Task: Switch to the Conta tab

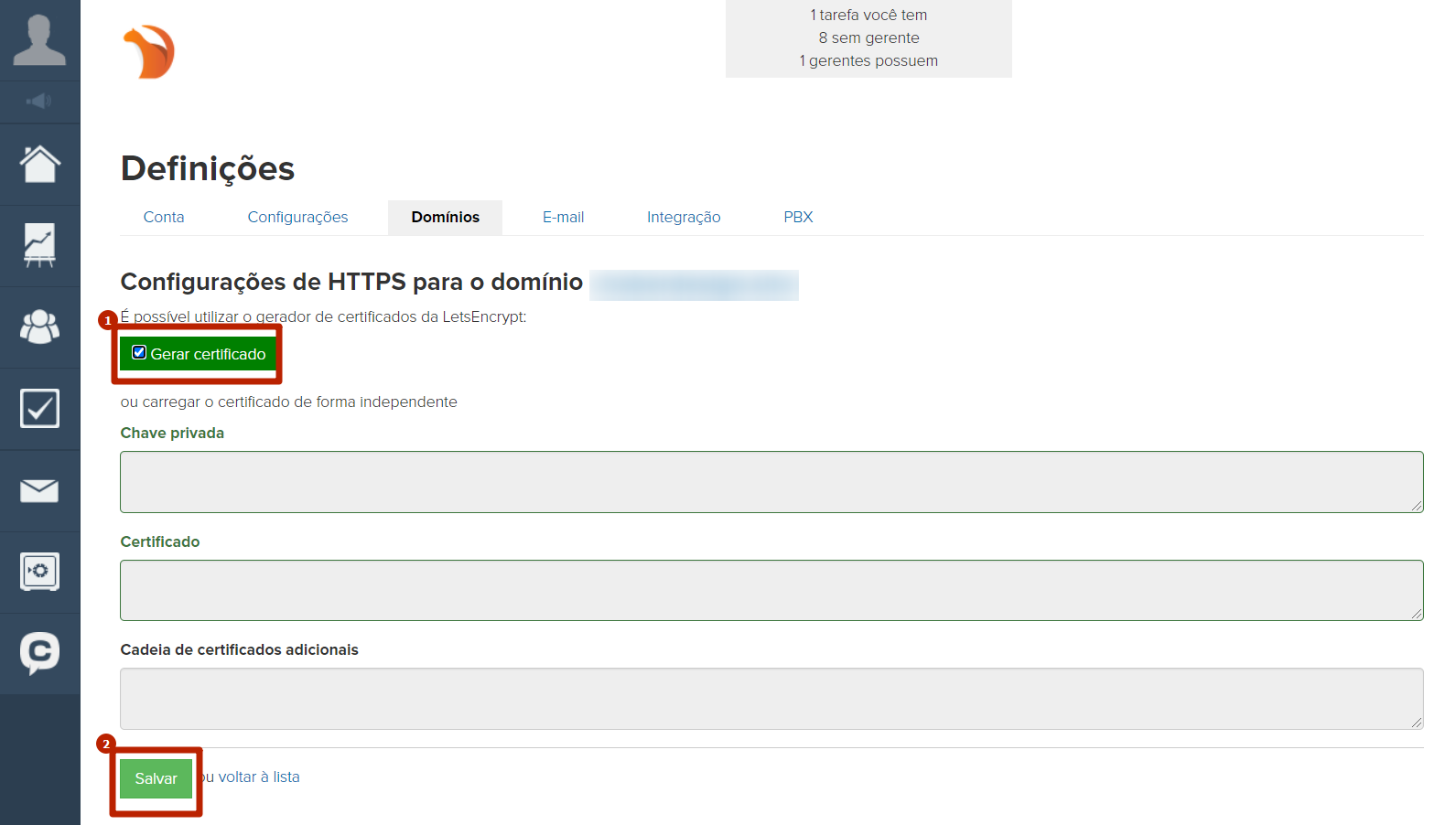Action: (164, 218)
